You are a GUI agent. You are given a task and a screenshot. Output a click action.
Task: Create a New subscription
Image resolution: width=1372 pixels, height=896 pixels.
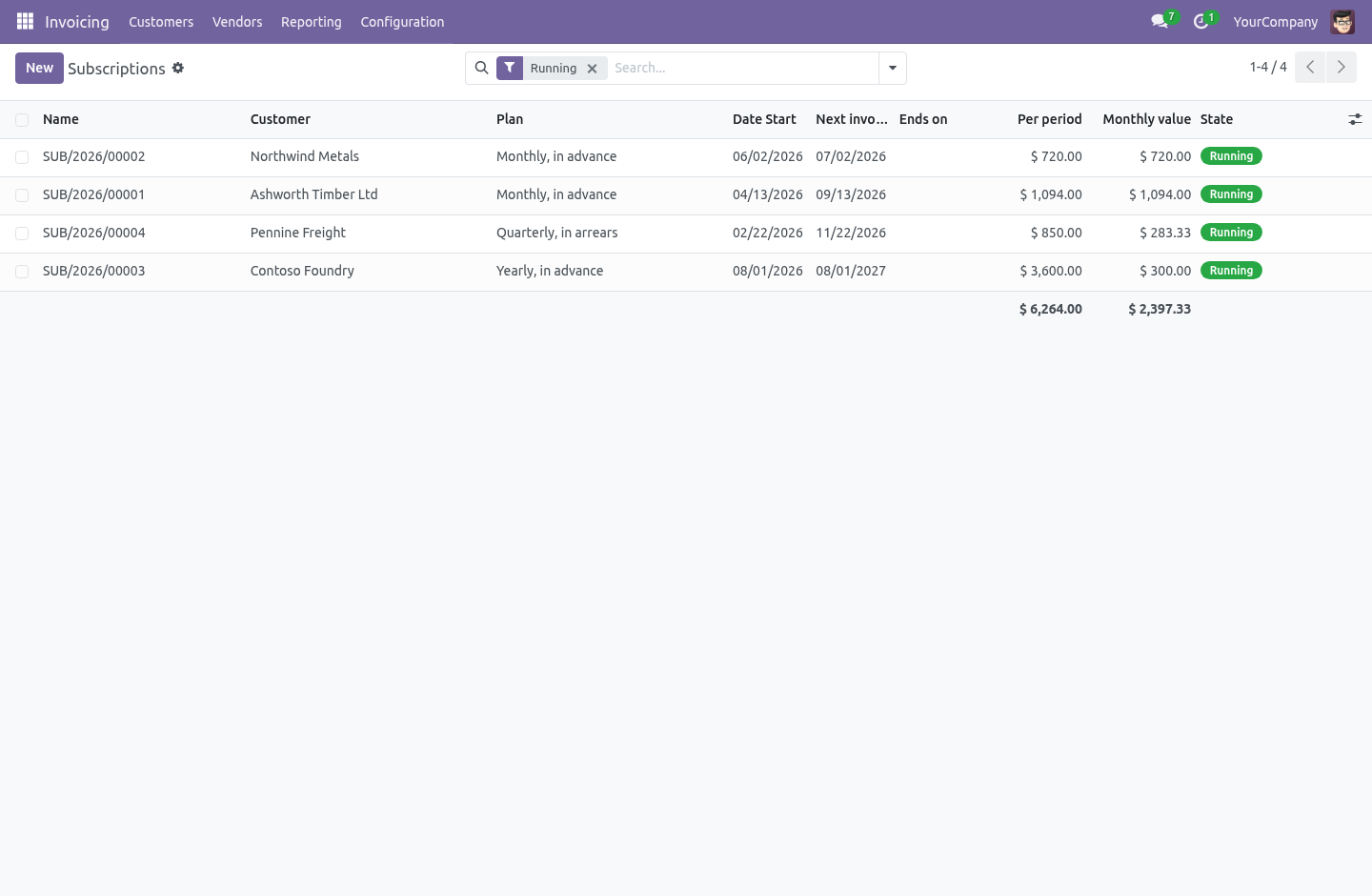coord(39,68)
